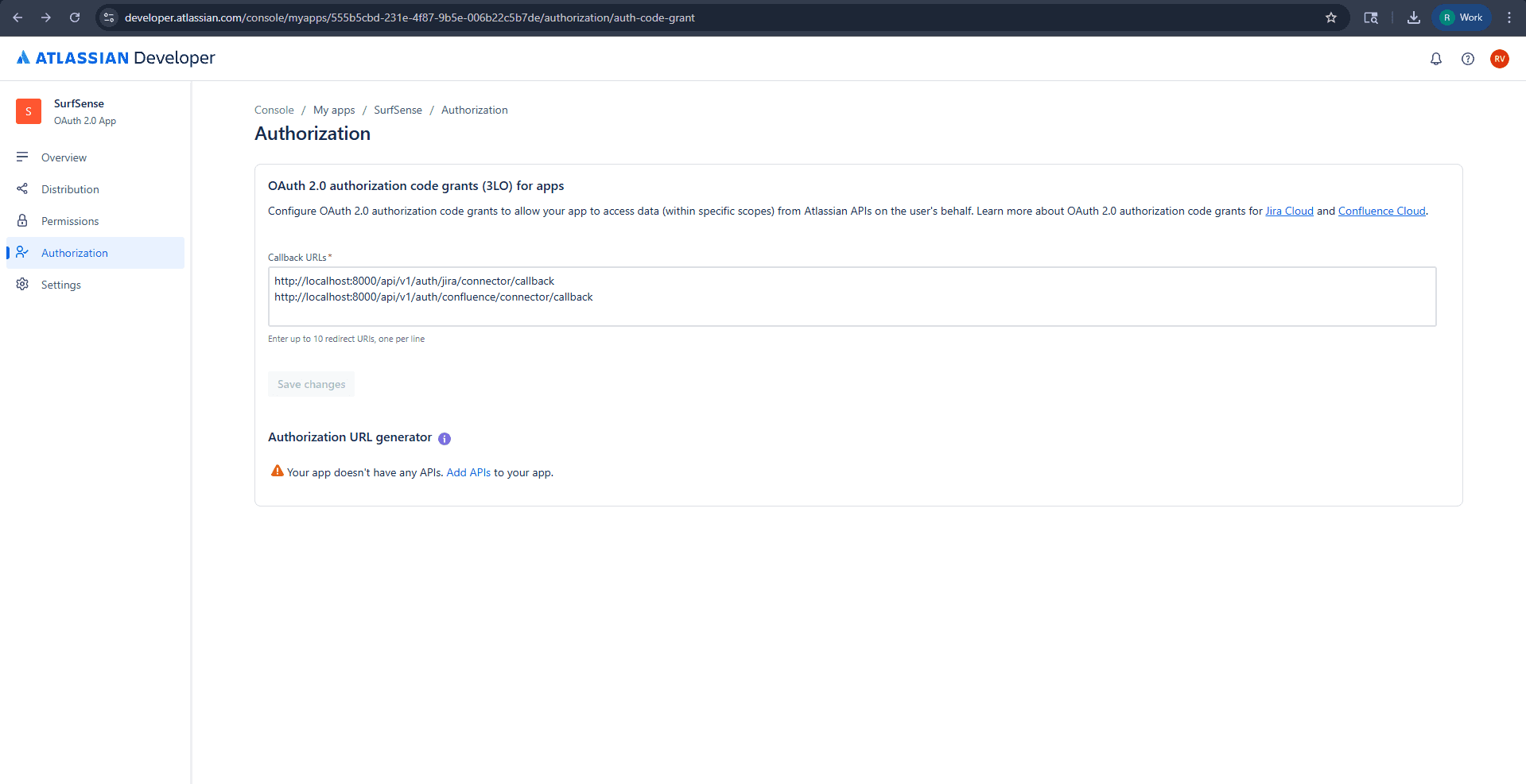Open the RV profile avatar menu

[1500, 58]
